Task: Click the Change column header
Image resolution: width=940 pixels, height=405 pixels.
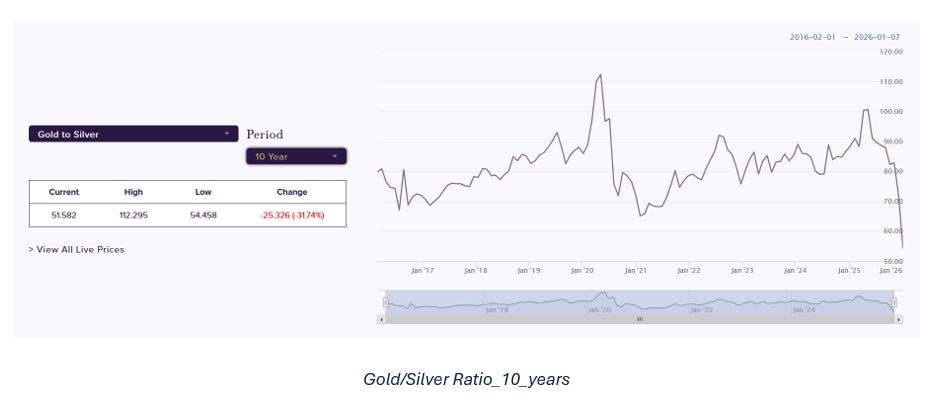Action: coord(291,192)
